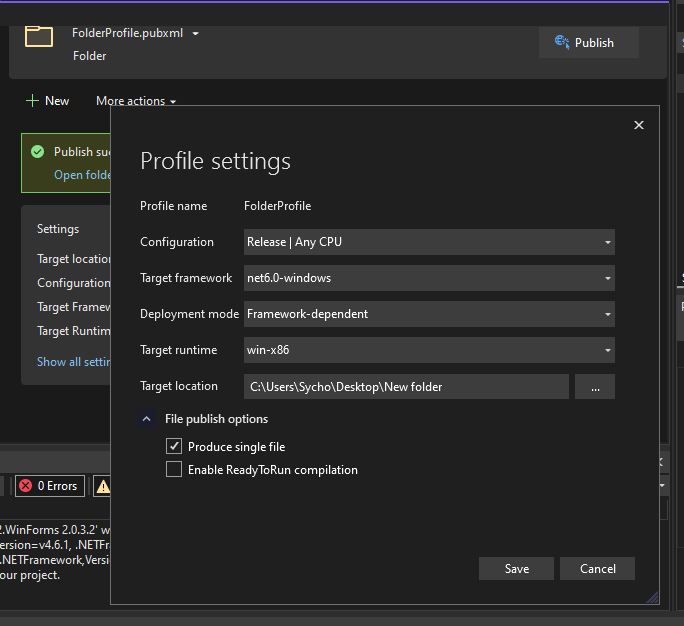This screenshot has height=626, width=684.
Task: Click the Target location path field
Action: coord(406,386)
